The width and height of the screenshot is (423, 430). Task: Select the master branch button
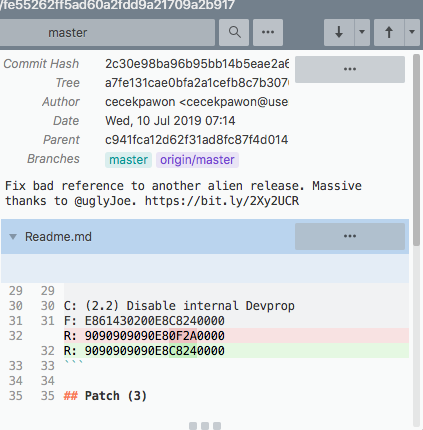click(x=107, y=32)
